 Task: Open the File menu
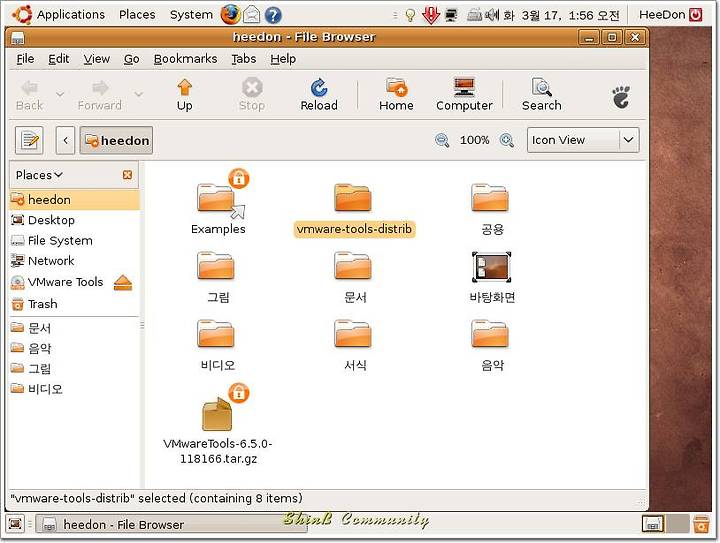coord(25,59)
